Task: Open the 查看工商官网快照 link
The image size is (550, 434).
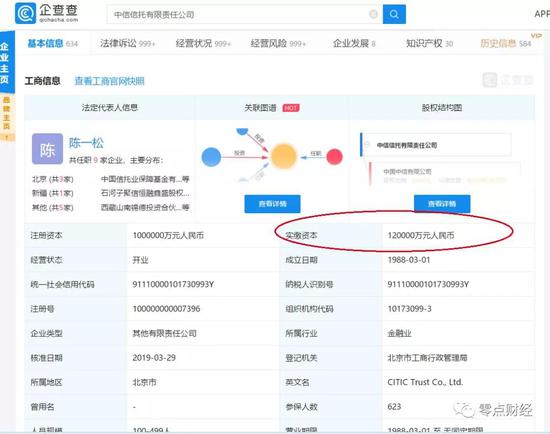Action: (x=109, y=81)
